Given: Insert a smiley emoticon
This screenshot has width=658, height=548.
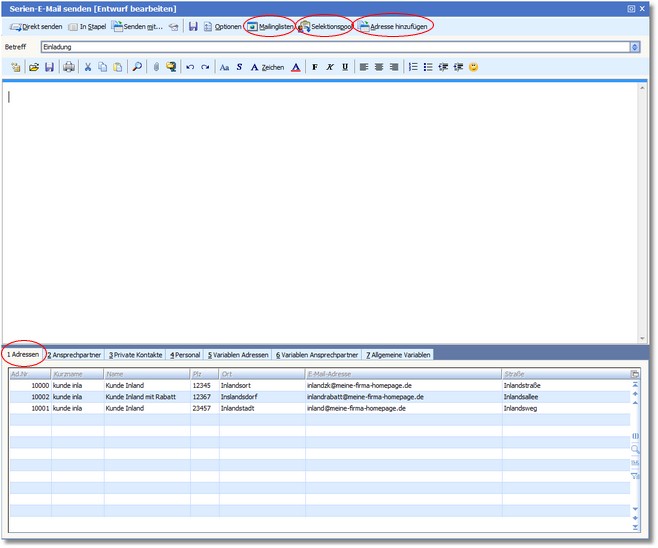Looking at the screenshot, I should click(x=473, y=67).
